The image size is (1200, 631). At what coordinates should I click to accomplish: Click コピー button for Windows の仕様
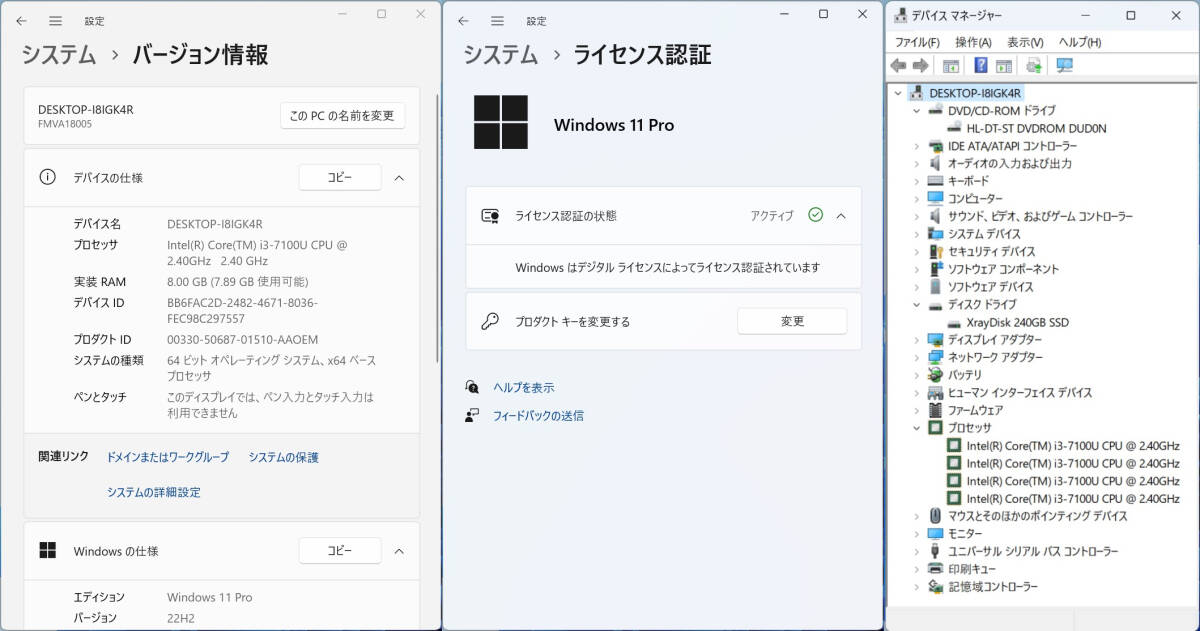coord(340,550)
